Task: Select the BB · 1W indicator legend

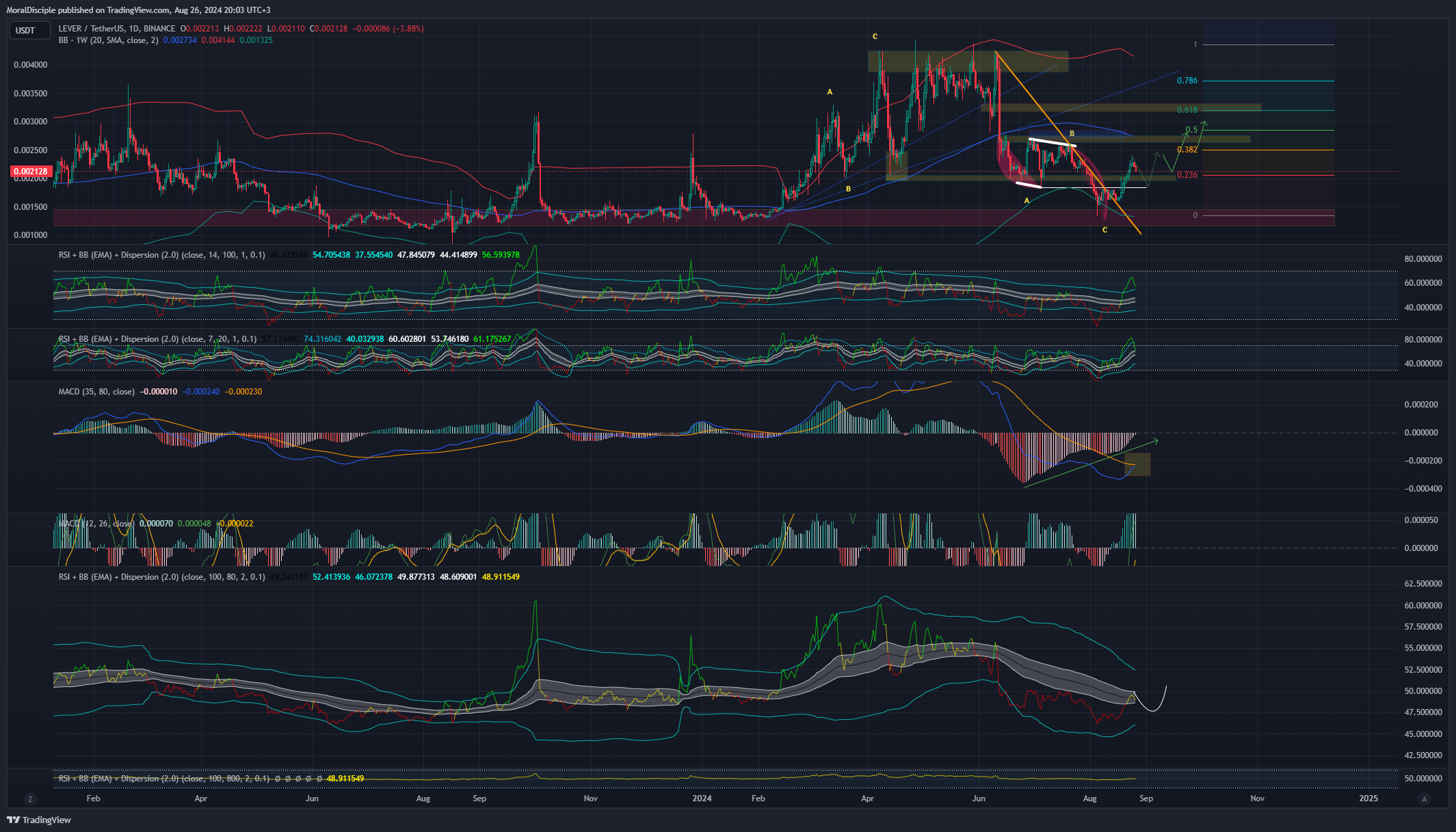Action: 109,40
